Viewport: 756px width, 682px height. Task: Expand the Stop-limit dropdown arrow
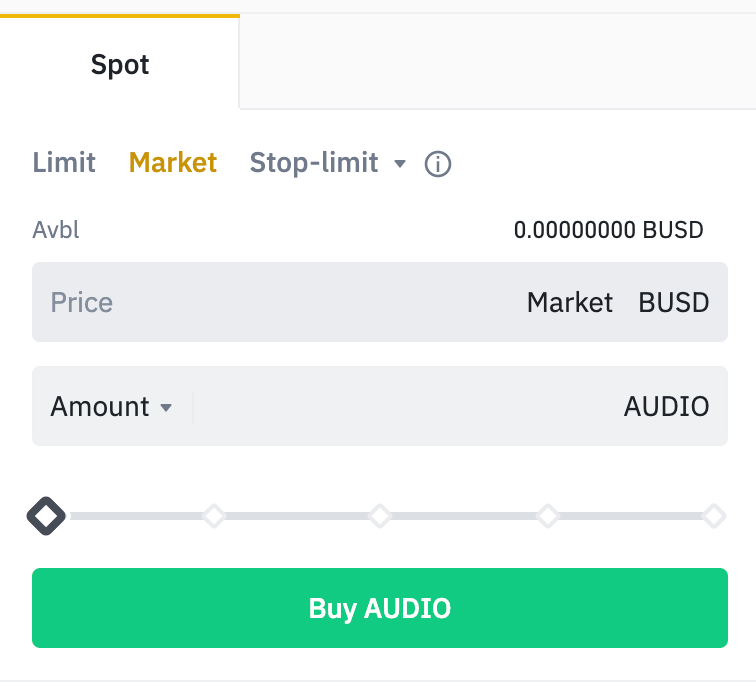pyautogui.click(x=400, y=163)
